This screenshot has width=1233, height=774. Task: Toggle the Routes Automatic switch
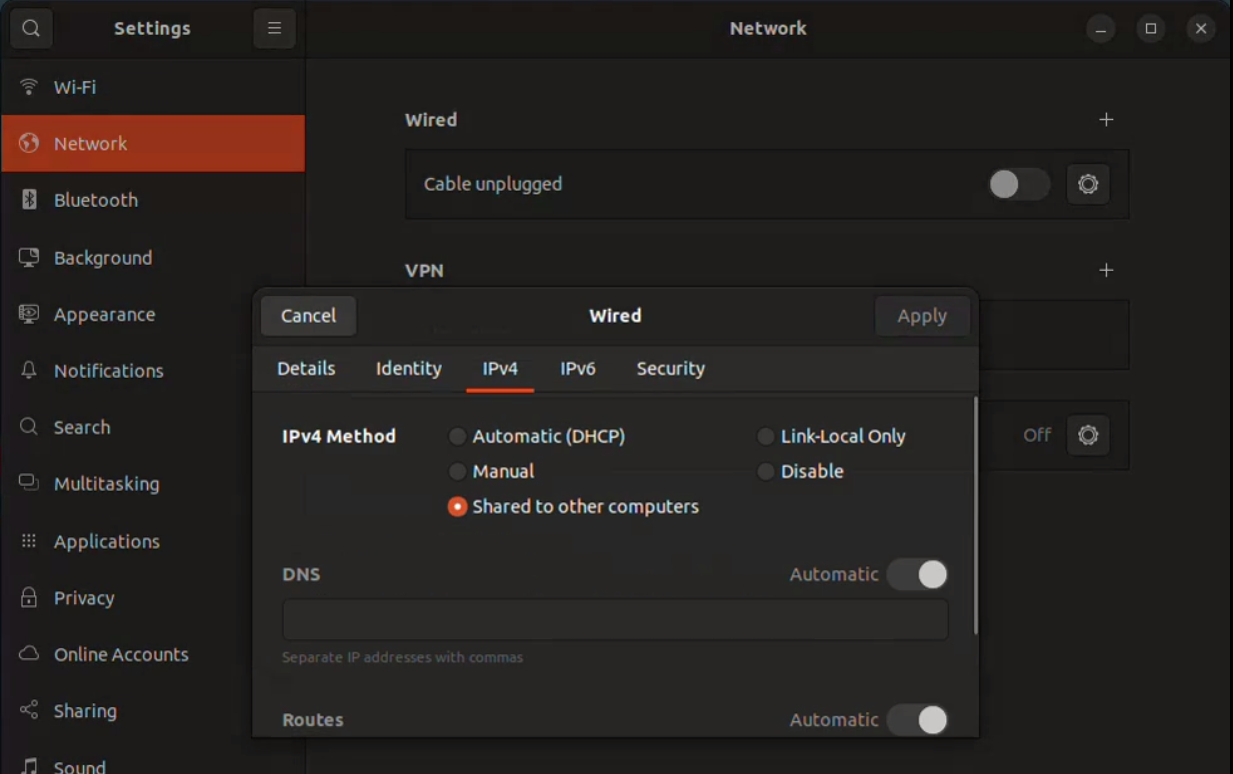[917, 720]
